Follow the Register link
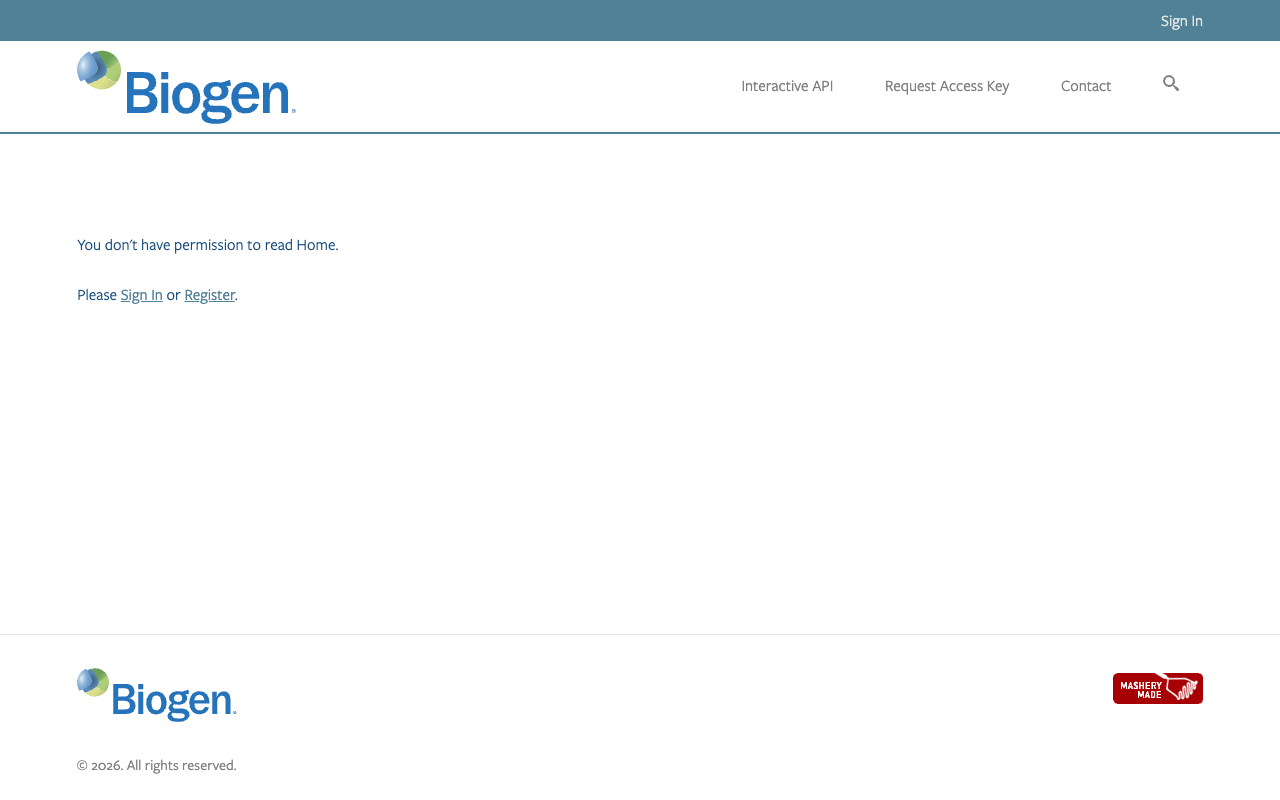Image resolution: width=1280 pixels, height=800 pixels. click(209, 295)
